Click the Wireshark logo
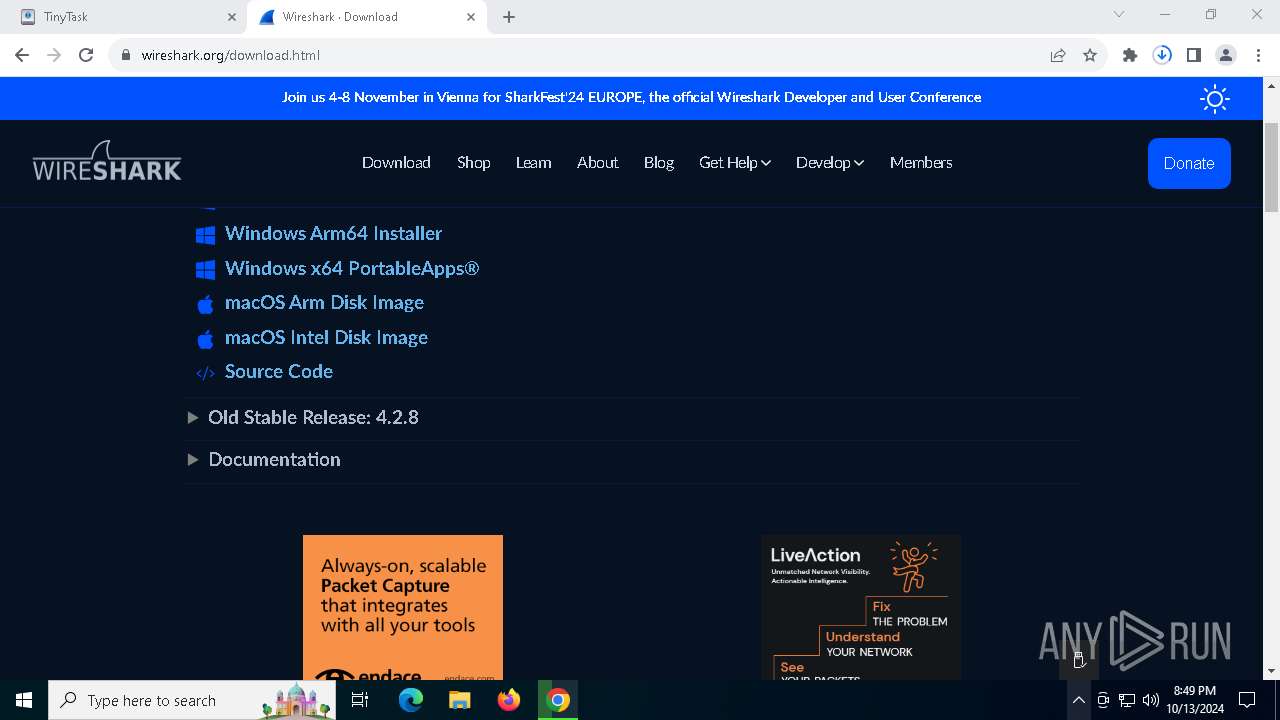 coord(107,161)
